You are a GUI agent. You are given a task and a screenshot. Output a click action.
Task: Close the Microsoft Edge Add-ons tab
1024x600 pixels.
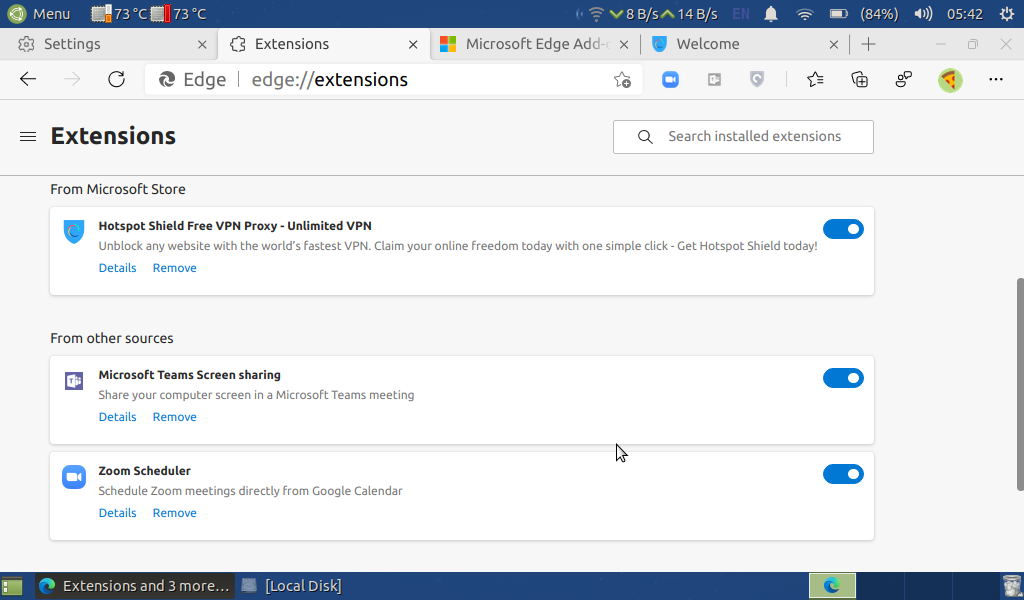[624, 44]
